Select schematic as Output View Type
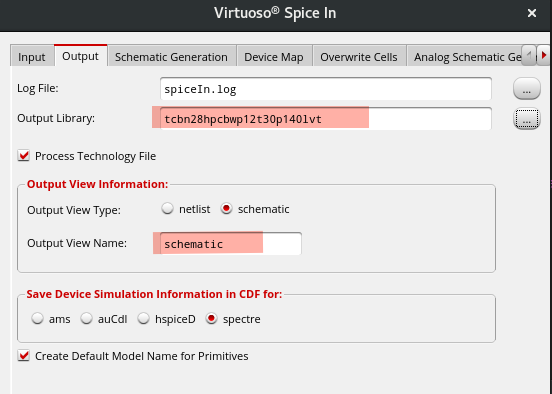 (226, 209)
